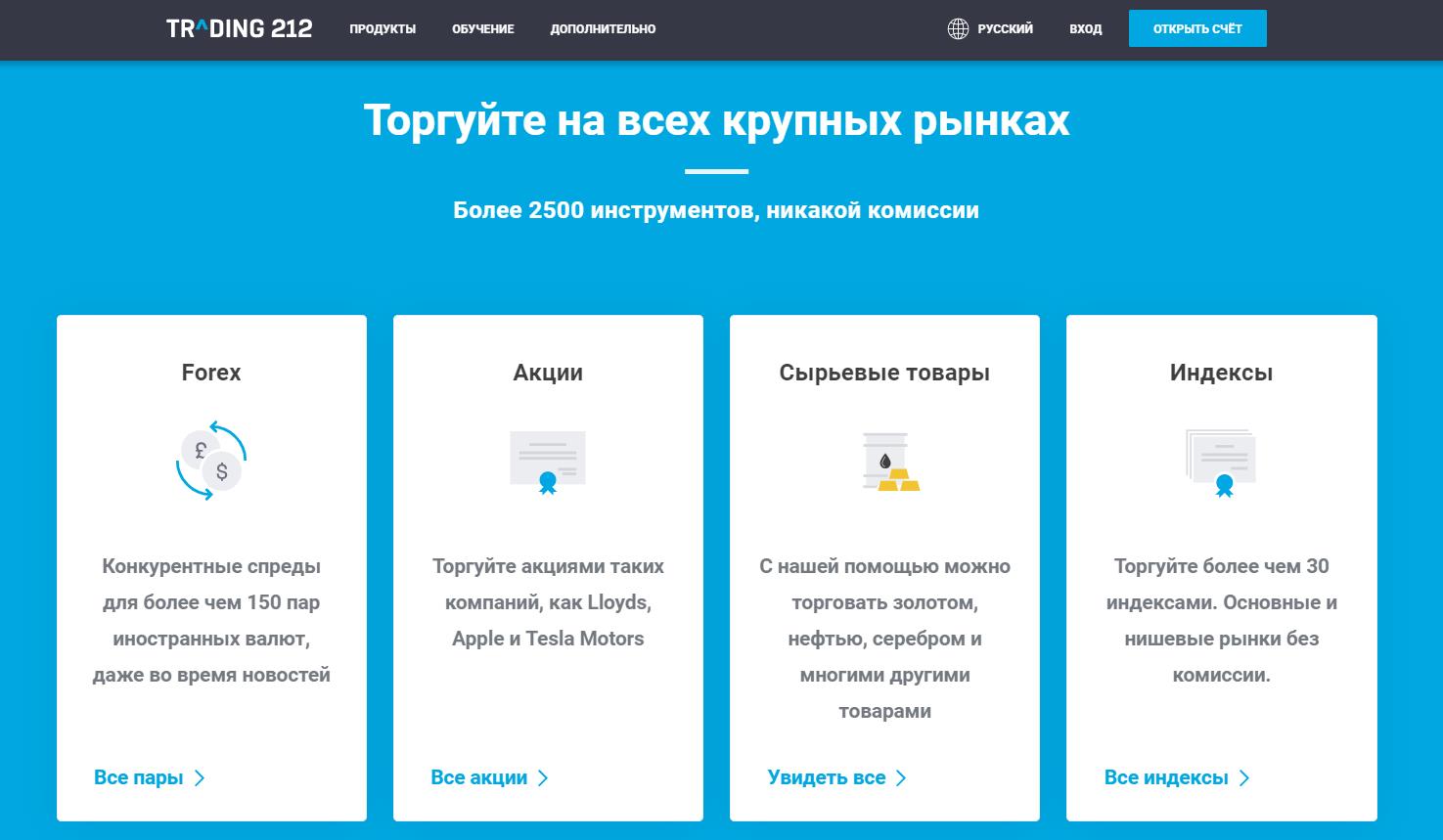Click the ВХОД login link
The height and width of the screenshot is (840, 1443).
[x=1085, y=28]
